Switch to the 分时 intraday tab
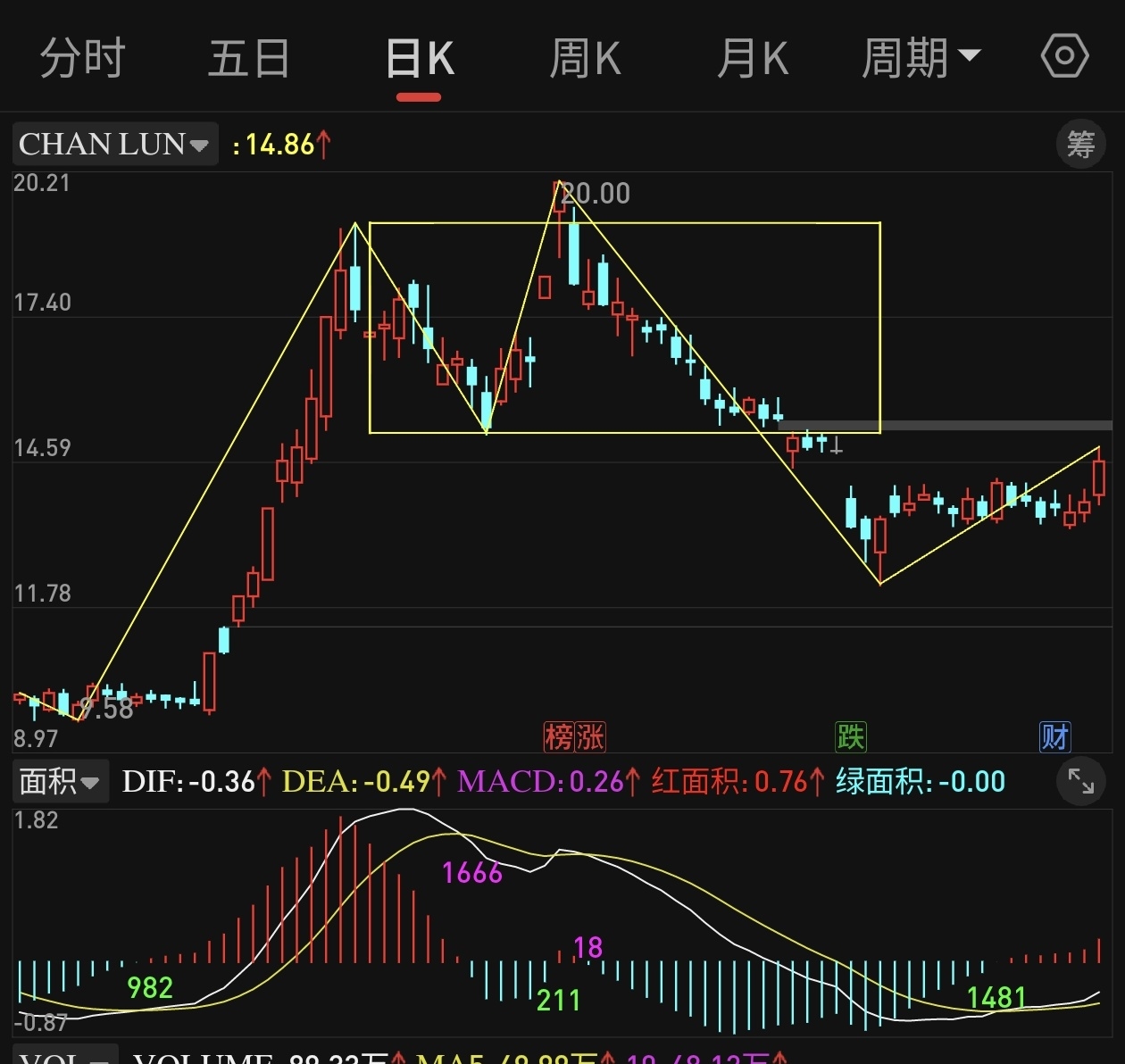The width and height of the screenshot is (1125, 1064). point(82,59)
